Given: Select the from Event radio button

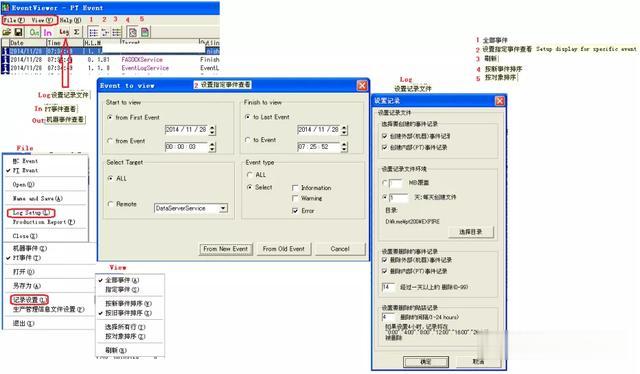Looking at the screenshot, I should (109, 141).
